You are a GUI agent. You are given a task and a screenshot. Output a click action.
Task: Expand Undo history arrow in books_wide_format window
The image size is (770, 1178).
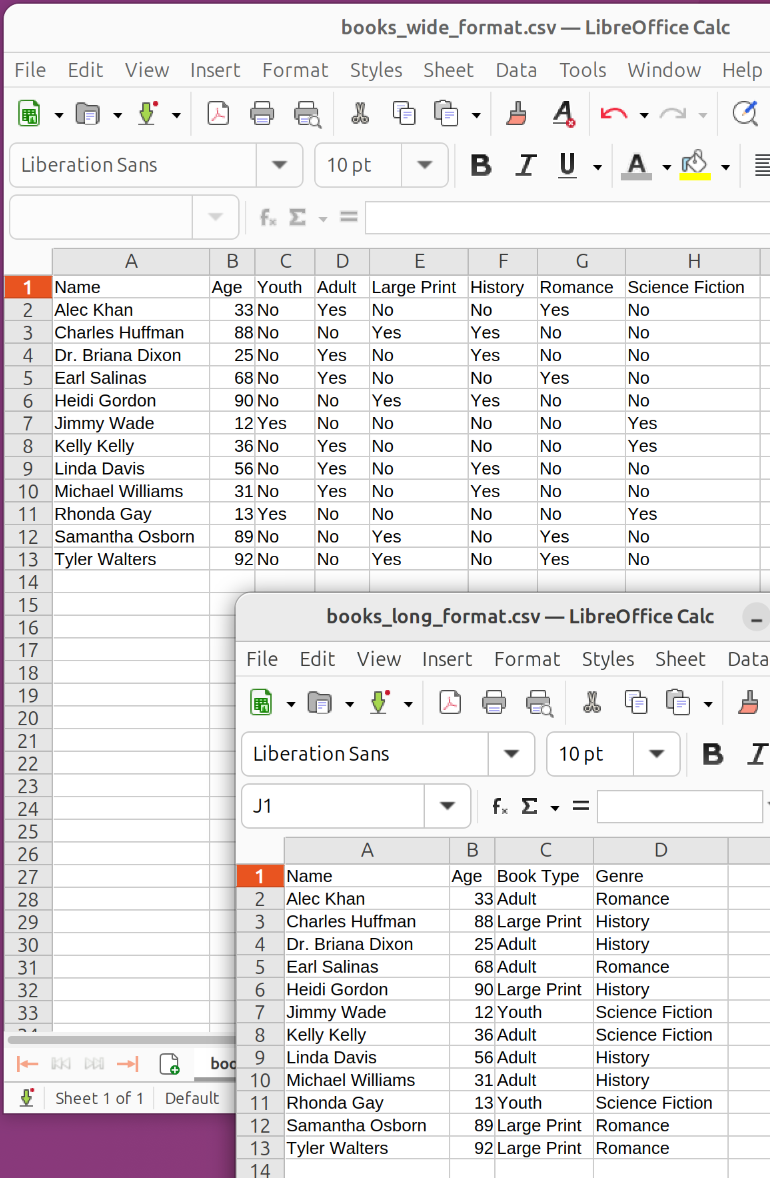[x=644, y=115]
